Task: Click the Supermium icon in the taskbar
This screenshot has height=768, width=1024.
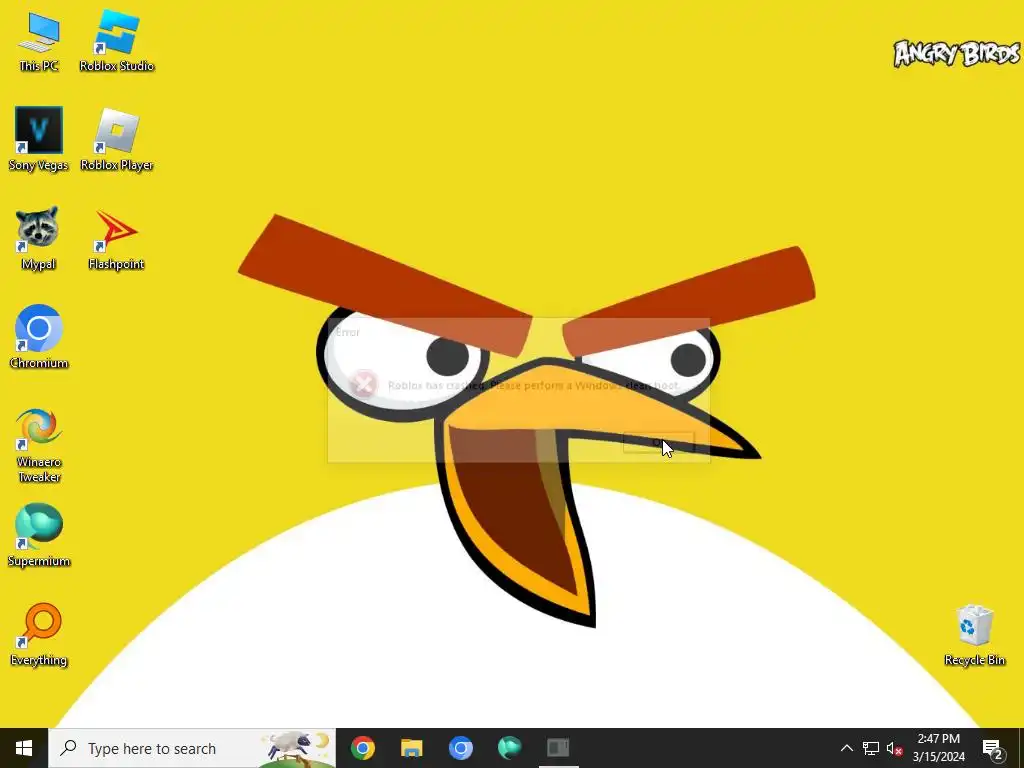Action: pyautogui.click(x=509, y=748)
